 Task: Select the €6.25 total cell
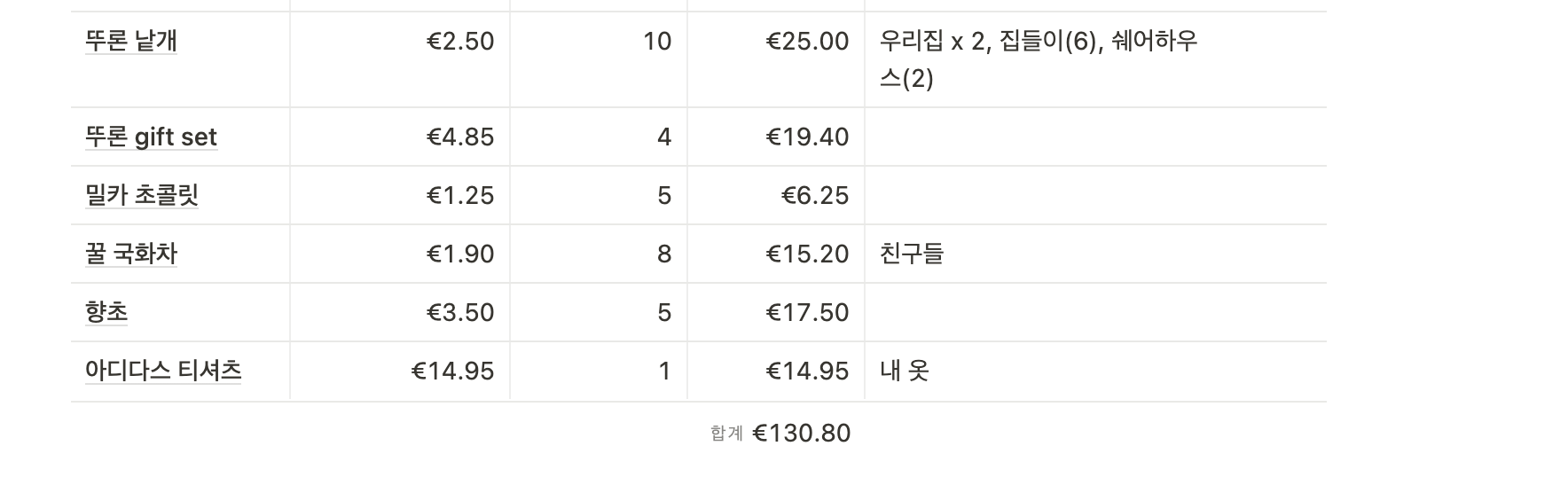[814, 196]
